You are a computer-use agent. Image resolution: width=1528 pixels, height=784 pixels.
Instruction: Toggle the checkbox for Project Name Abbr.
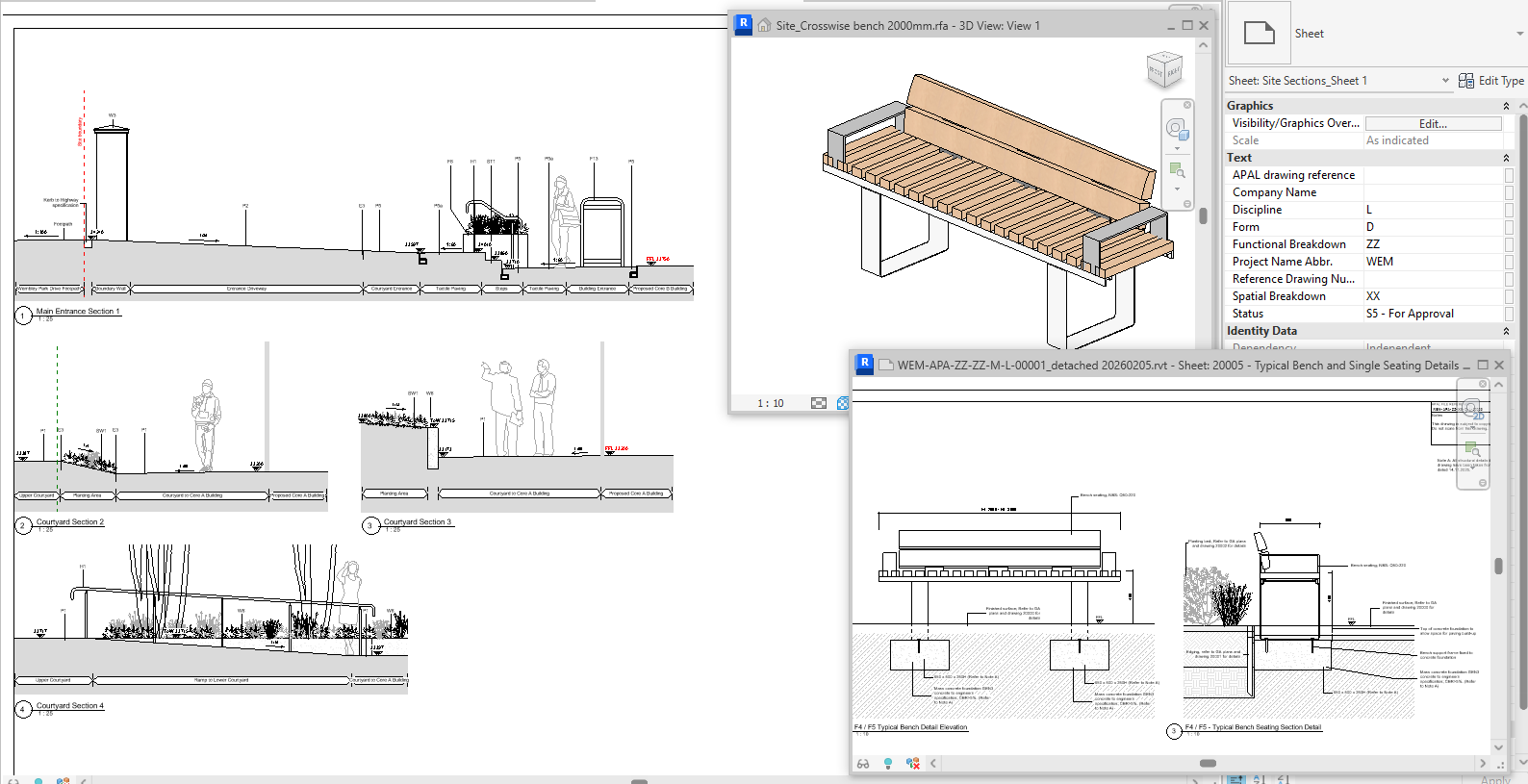(1509, 262)
